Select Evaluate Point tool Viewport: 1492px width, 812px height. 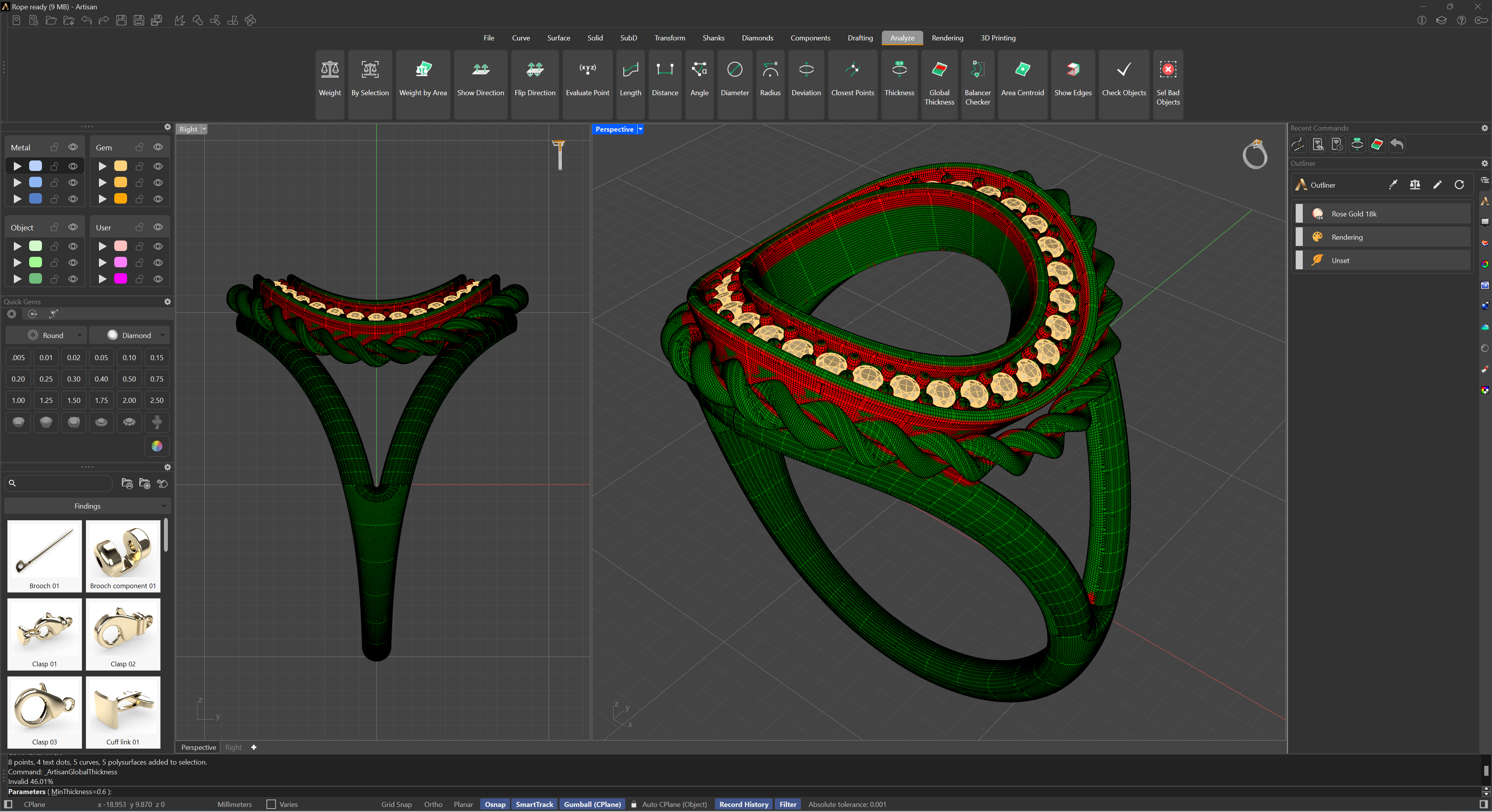coord(587,85)
